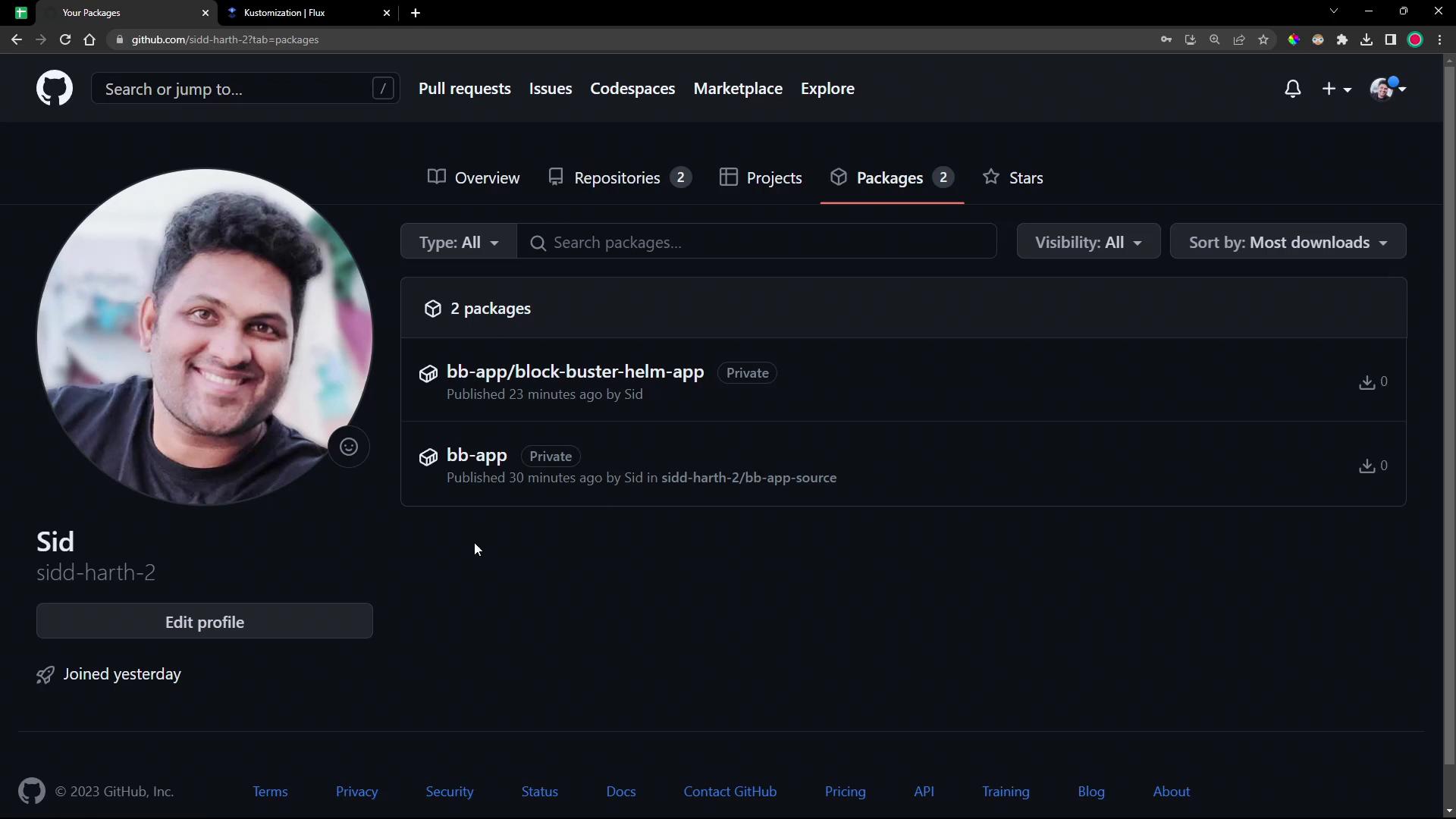Switch to the Repositories tab
This screenshot has width=1456, height=819.
click(x=620, y=177)
